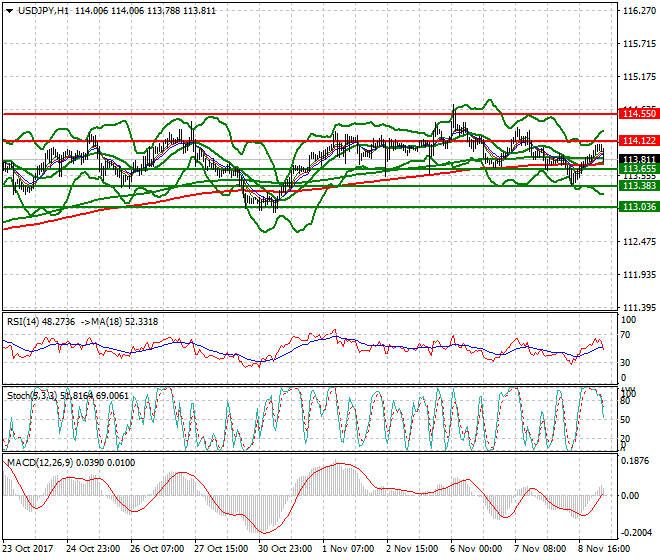Select the red 114.550 price level tag
This screenshot has width=660, height=560.
638,114
